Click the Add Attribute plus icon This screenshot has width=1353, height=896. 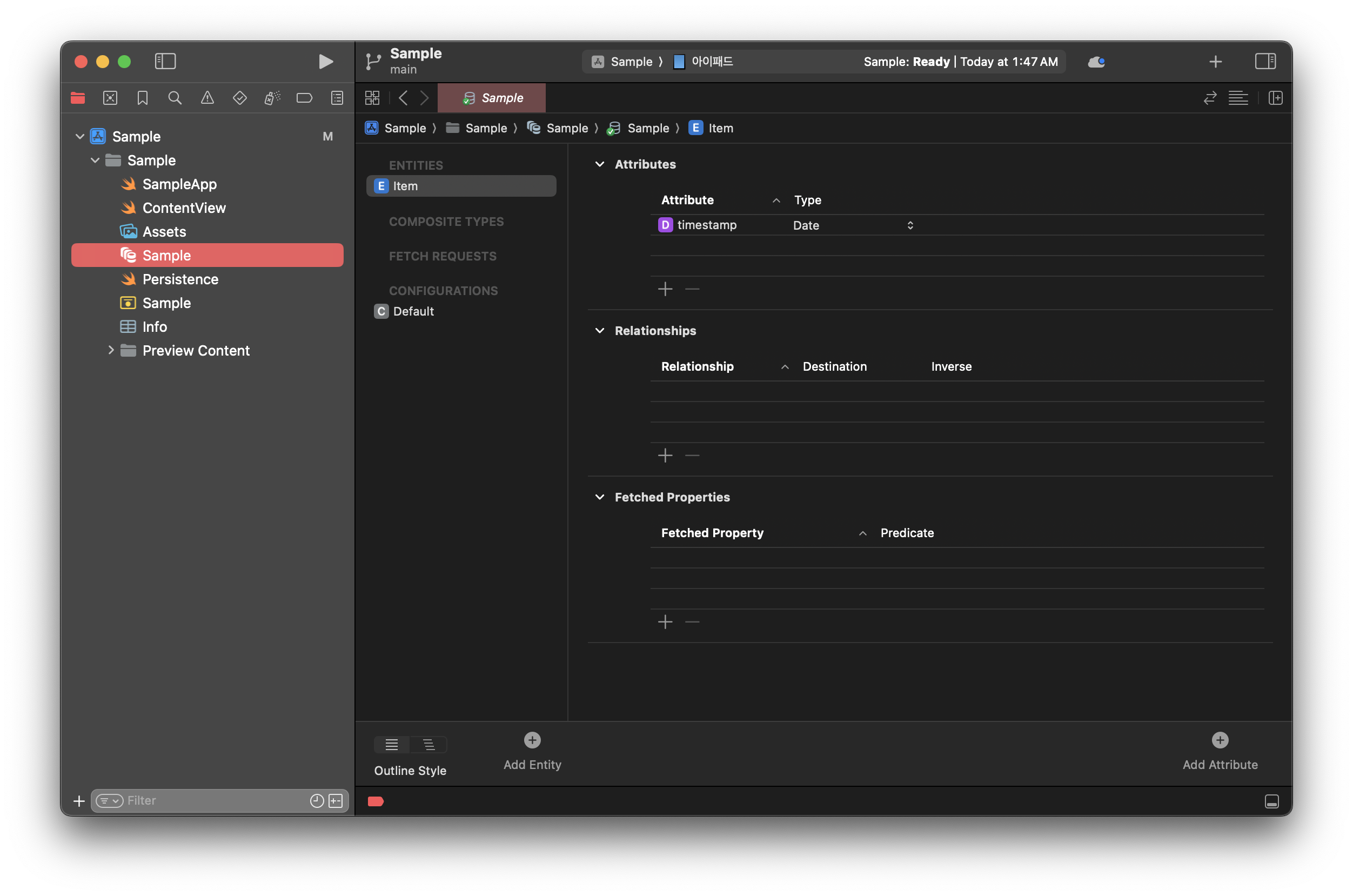(1220, 740)
